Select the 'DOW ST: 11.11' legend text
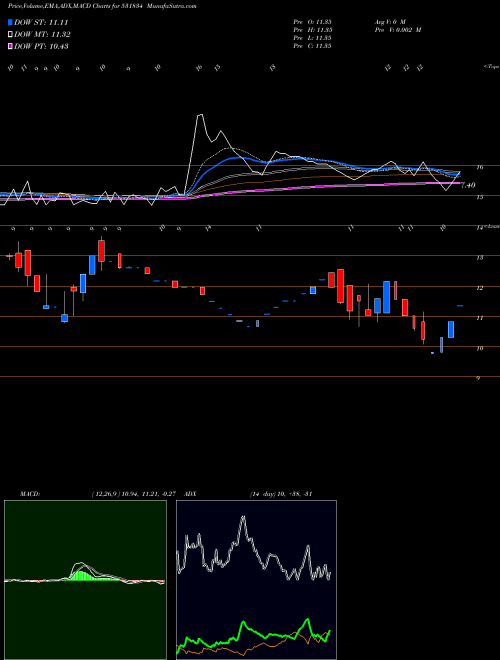 pyautogui.click(x=41, y=22)
